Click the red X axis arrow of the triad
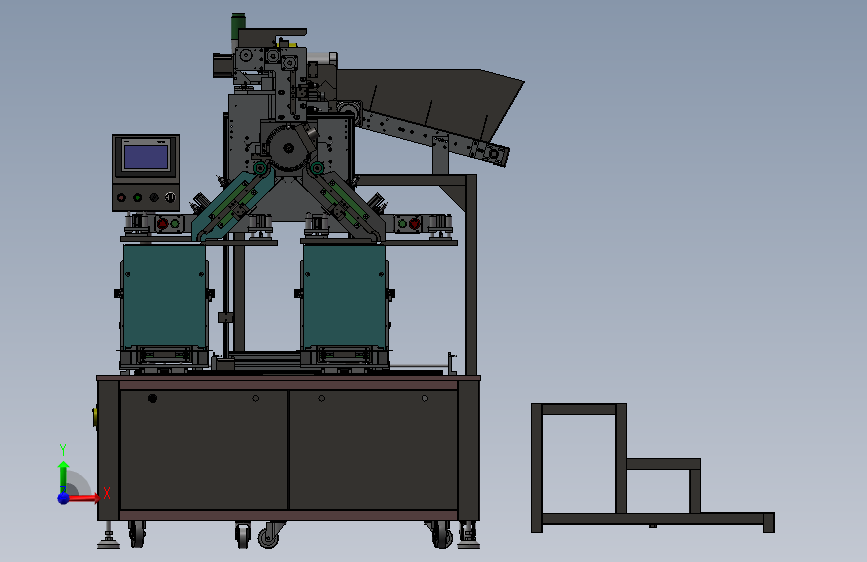Image resolution: width=867 pixels, height=562 pixels. tap(84, 498)
